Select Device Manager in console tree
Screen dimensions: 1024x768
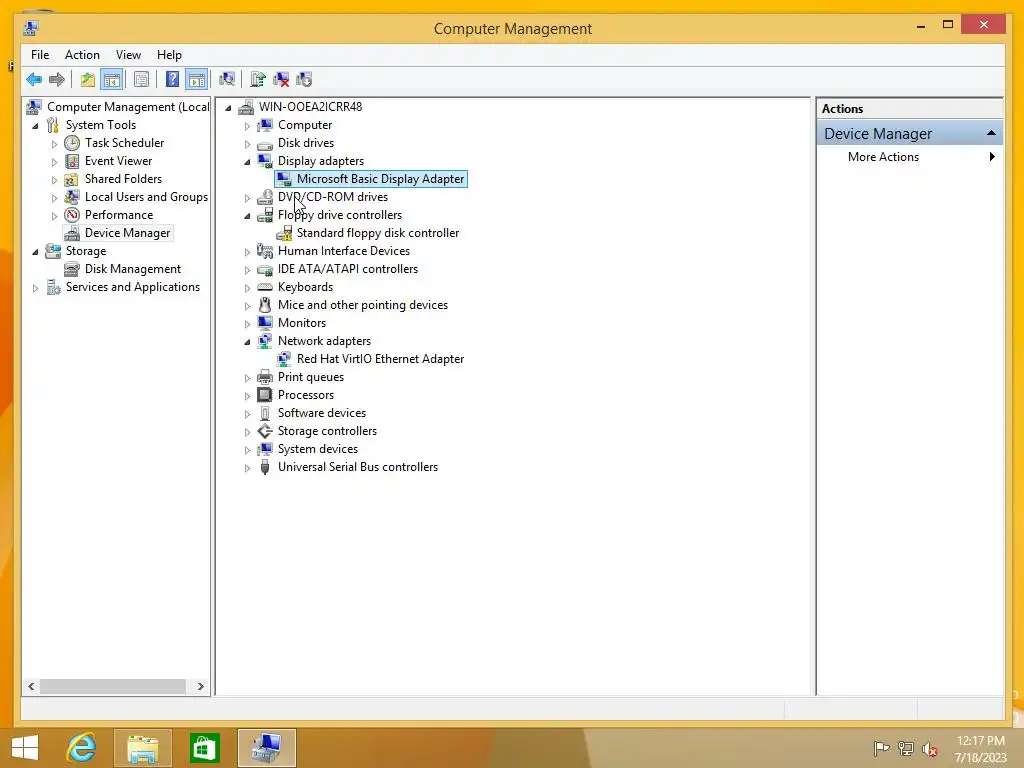click(x=127, y=232)
